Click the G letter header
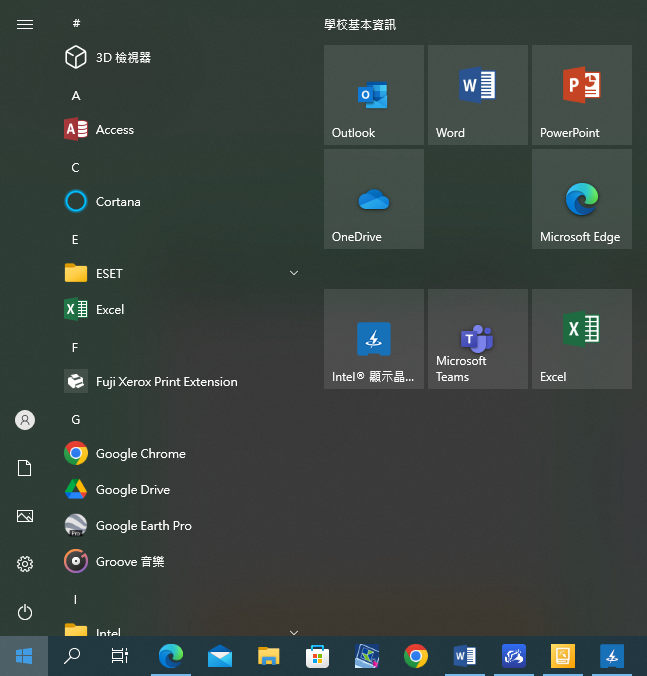 pos(76,419)
